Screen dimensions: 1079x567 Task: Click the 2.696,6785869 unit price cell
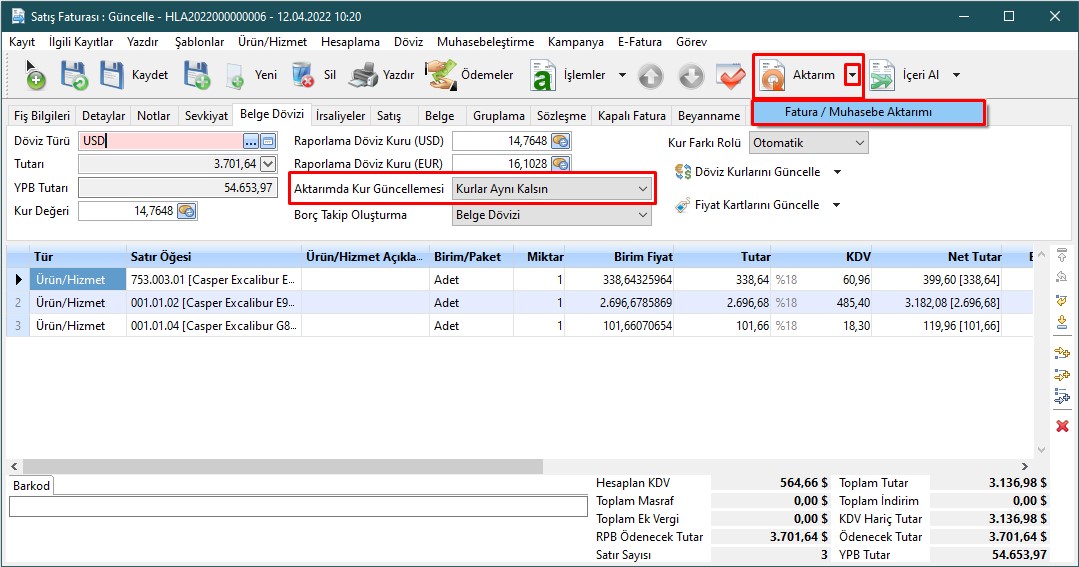click(x=619, y=303)
